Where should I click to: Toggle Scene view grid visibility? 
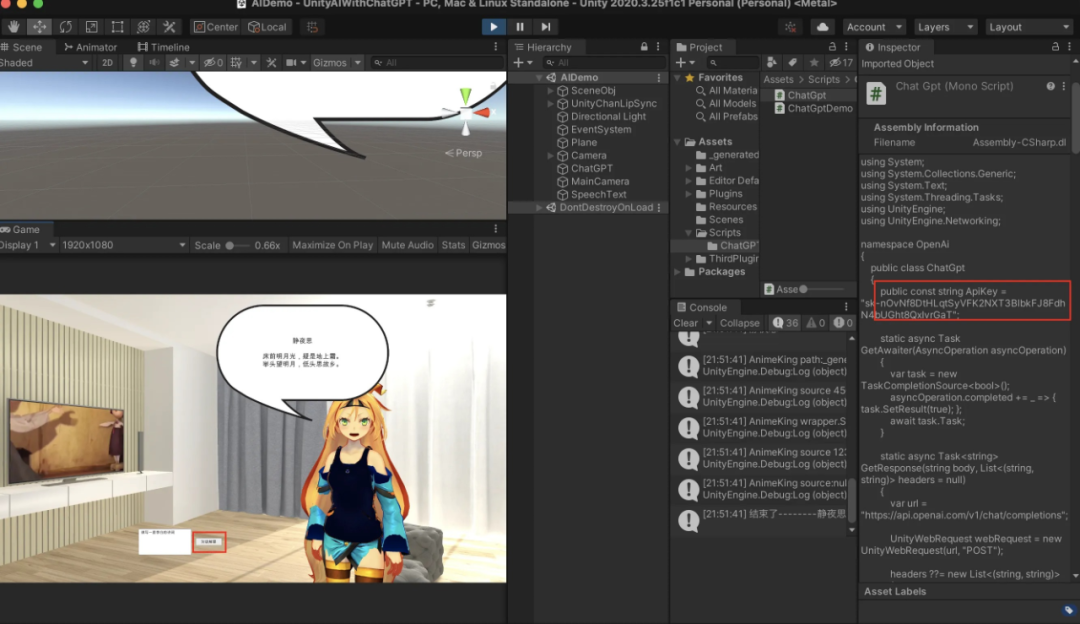point(236,63)
